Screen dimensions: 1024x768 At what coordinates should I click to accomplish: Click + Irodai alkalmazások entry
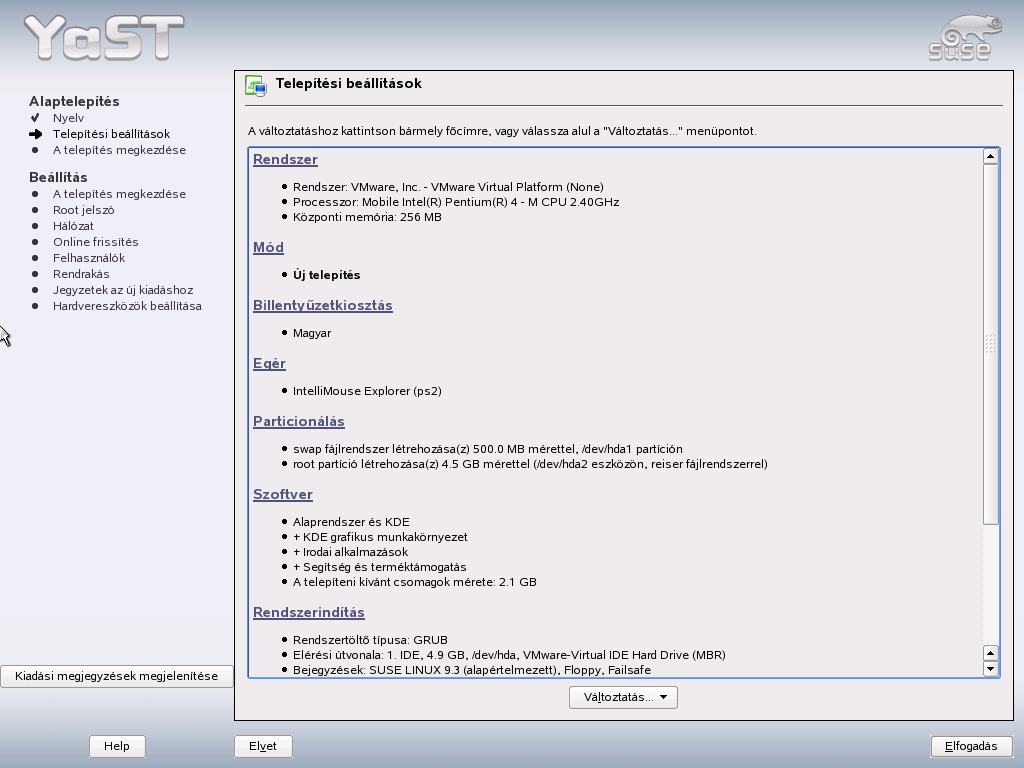coord(351,552)
